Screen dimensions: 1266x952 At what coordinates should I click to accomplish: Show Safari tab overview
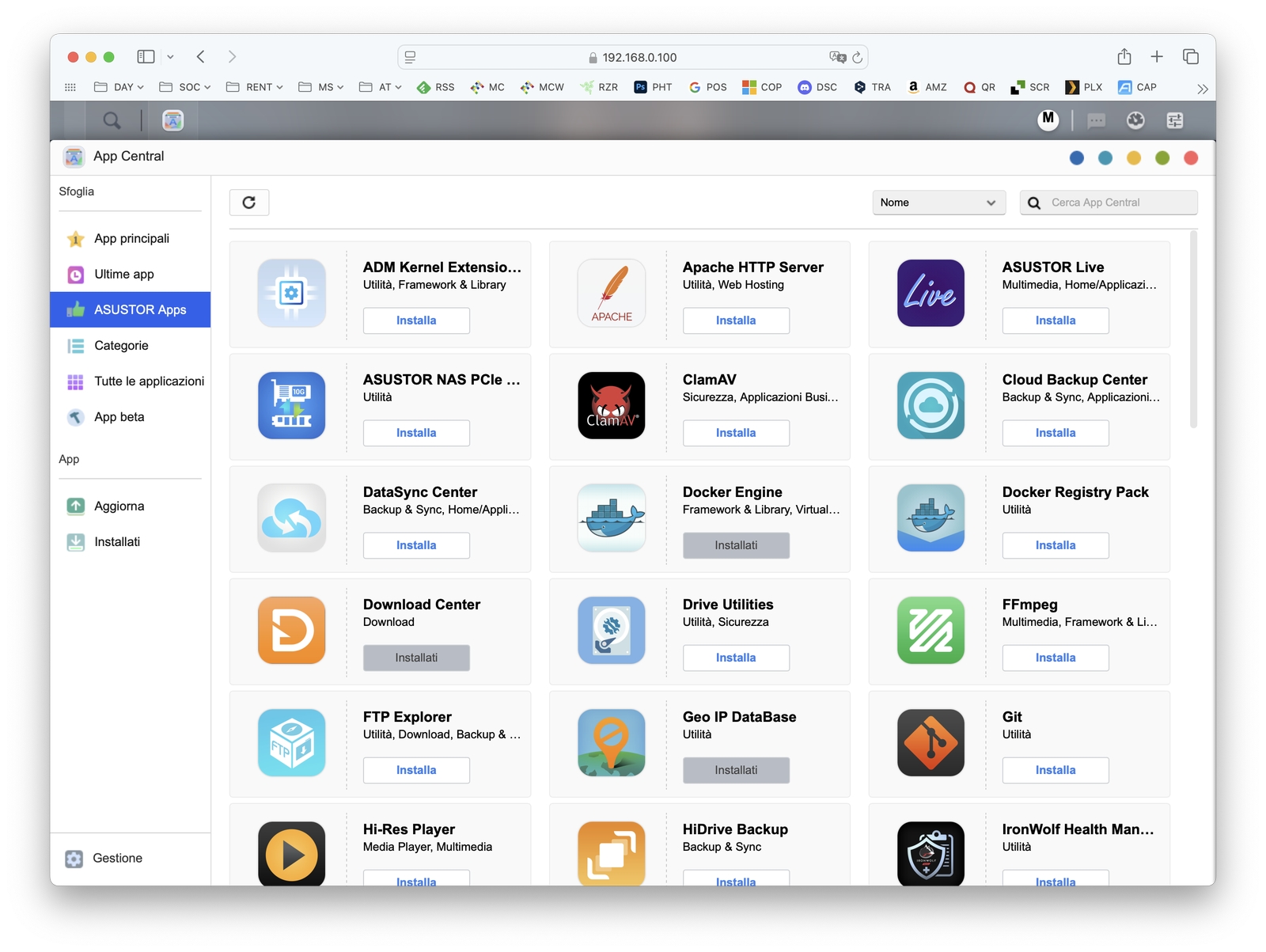(1191, 56)
